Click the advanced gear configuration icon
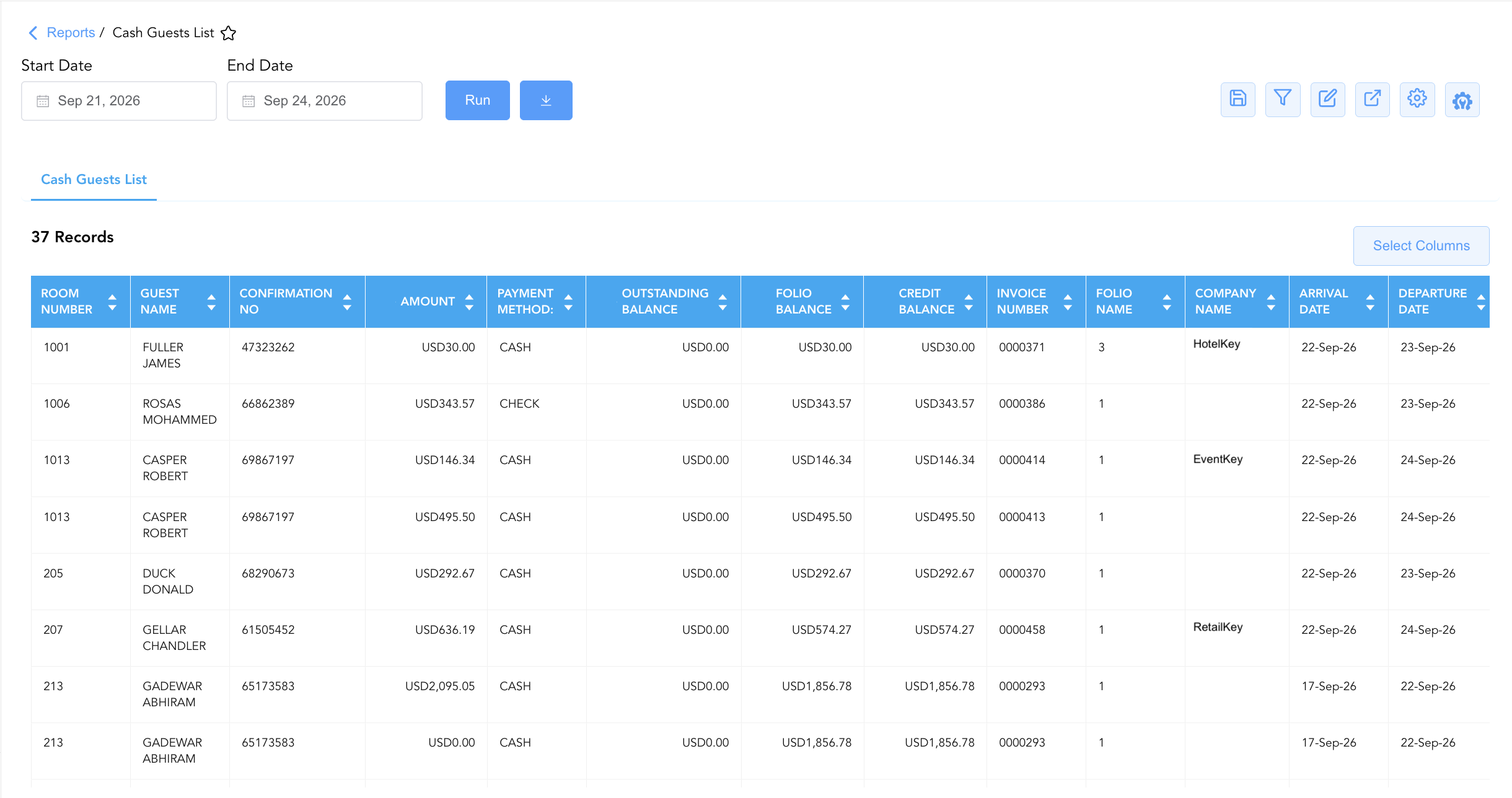 [x=1462, y=99]
